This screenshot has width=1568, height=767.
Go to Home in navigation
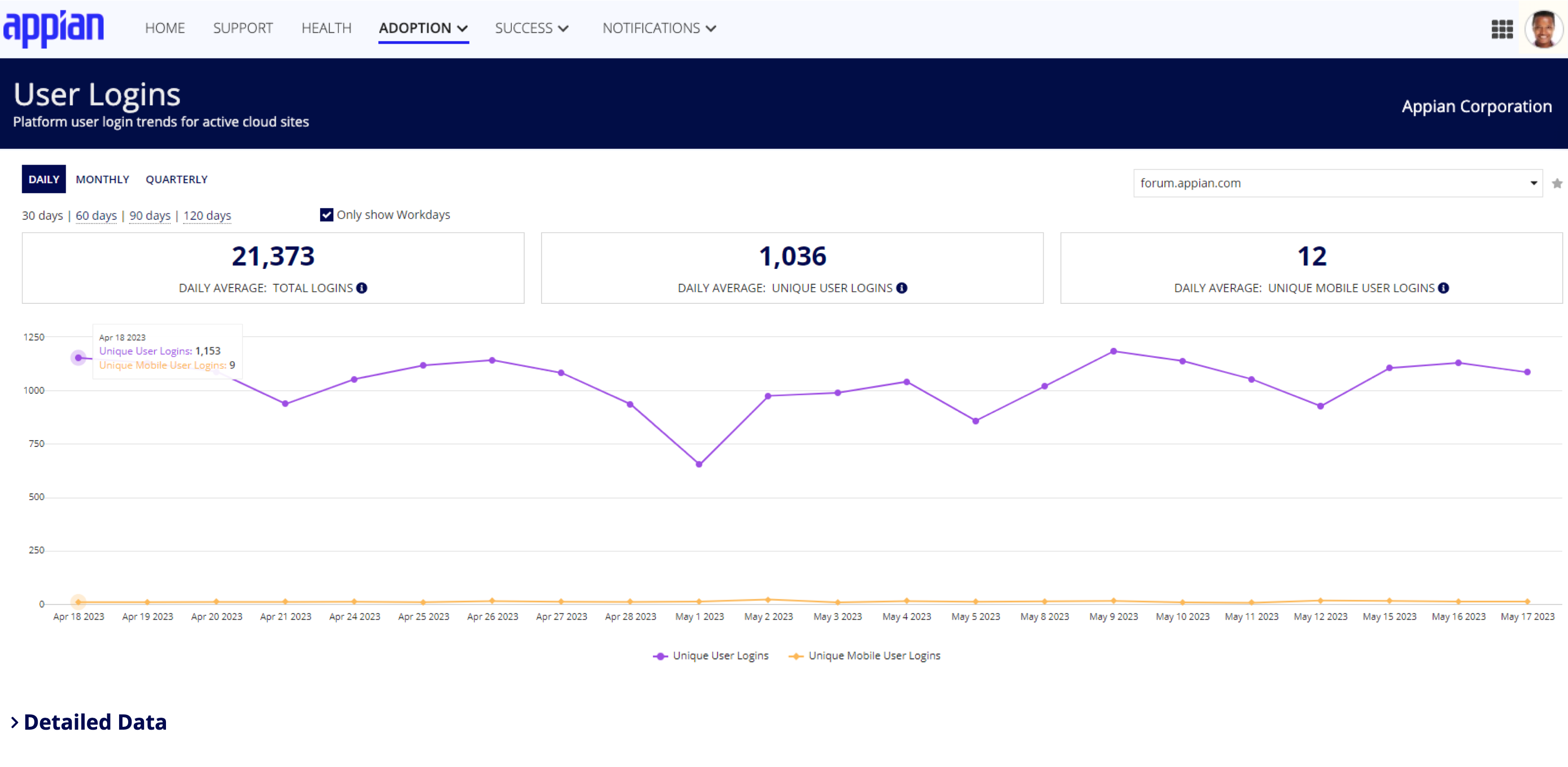165,28
